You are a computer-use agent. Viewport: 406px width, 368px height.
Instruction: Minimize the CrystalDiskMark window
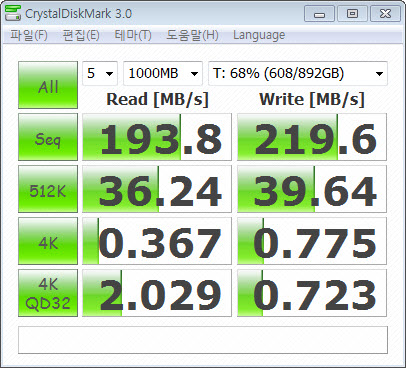coord(319,14)
